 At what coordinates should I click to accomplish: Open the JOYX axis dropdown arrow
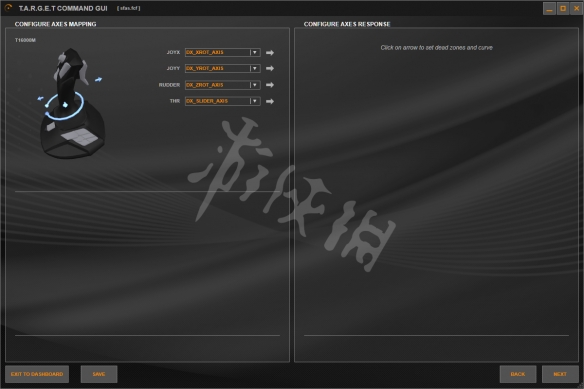255,53
